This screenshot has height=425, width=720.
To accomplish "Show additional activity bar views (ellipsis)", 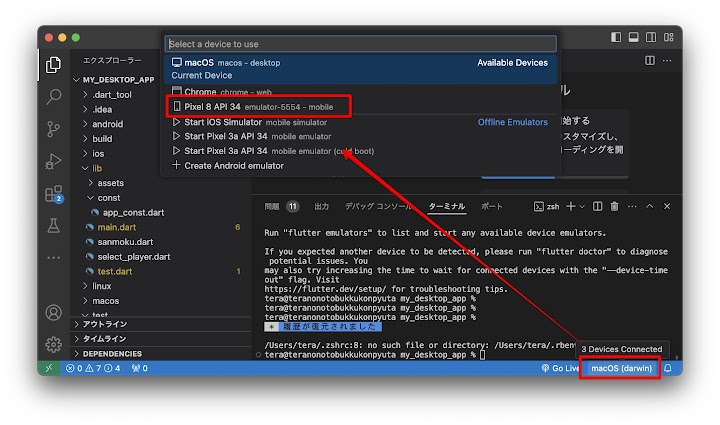I will click(x=54, y=257).
